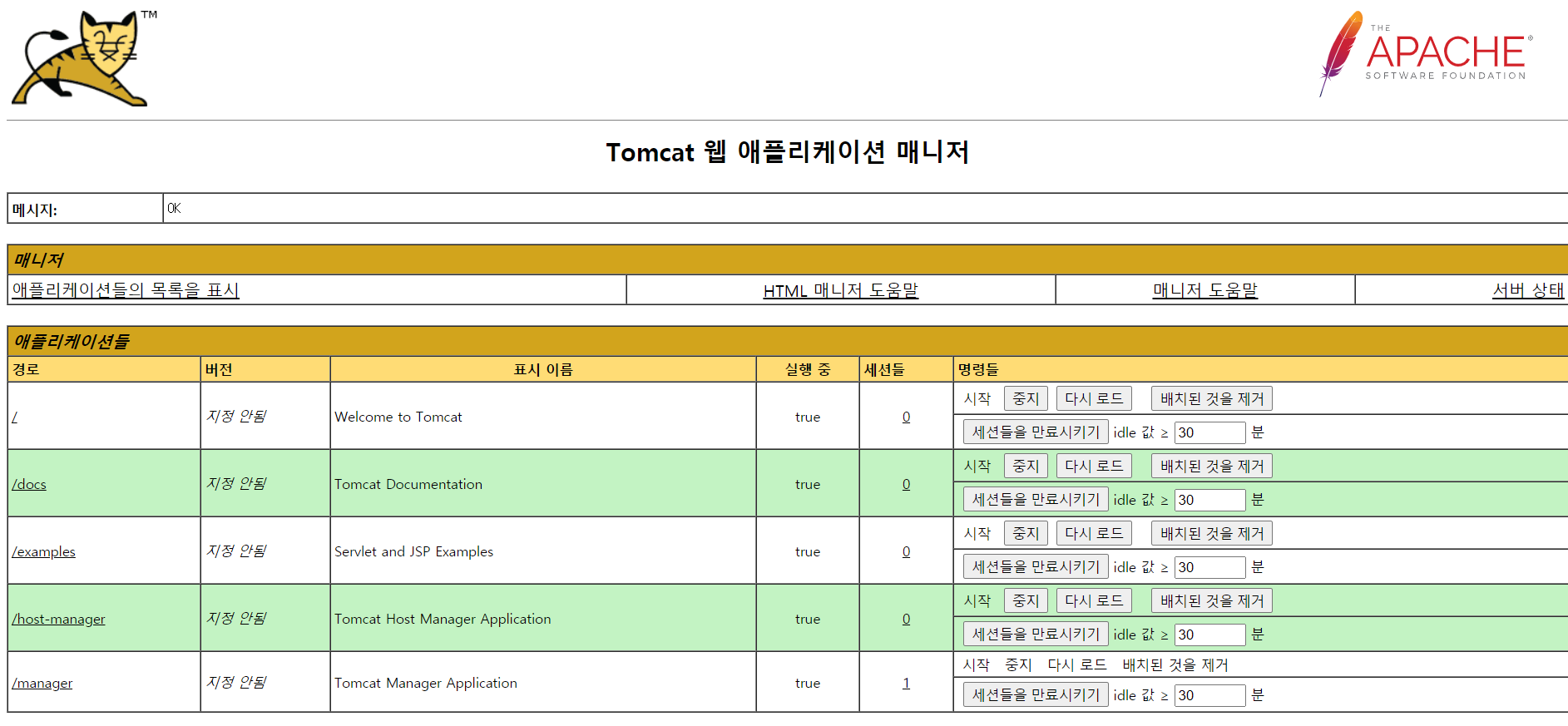Click the idle value field for /manager
1568x726 pixels.
1209,695
